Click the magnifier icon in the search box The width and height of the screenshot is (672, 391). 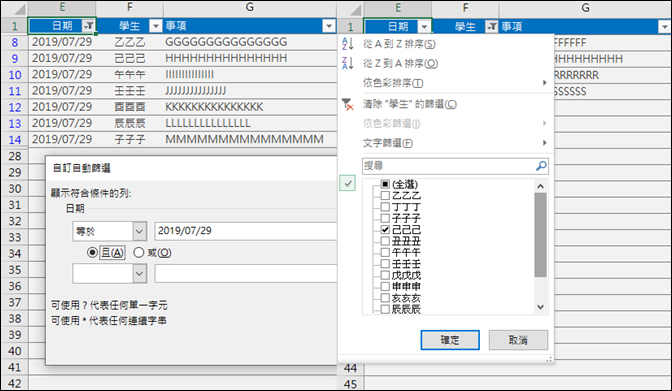(x=541, y=165)
